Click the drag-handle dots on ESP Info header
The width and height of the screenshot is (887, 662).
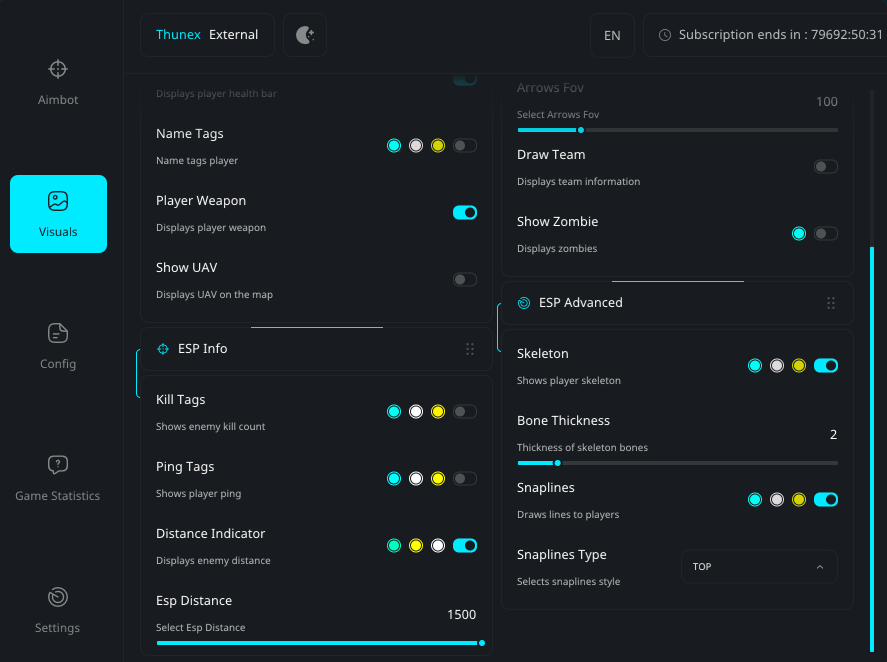[x=470, y=349]
